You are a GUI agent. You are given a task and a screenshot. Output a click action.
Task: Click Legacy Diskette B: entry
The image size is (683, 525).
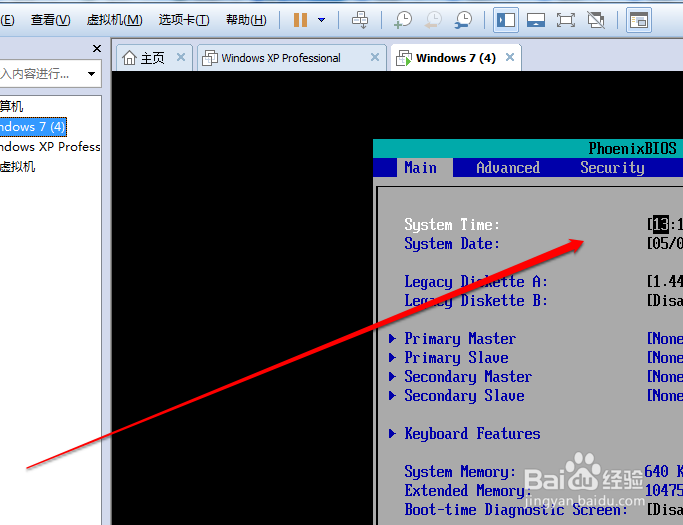(476, 301)
